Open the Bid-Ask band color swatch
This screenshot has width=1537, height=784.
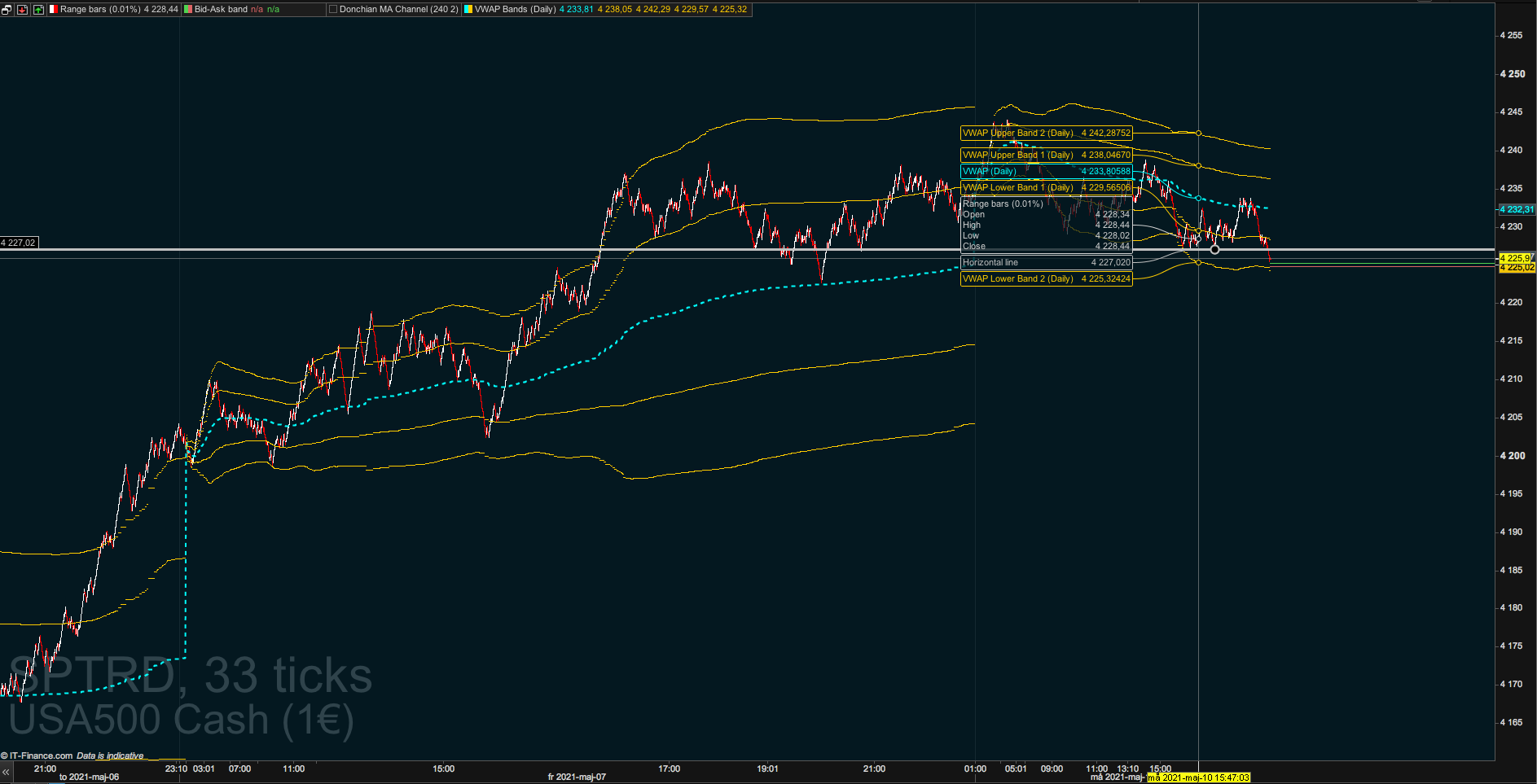188,10
